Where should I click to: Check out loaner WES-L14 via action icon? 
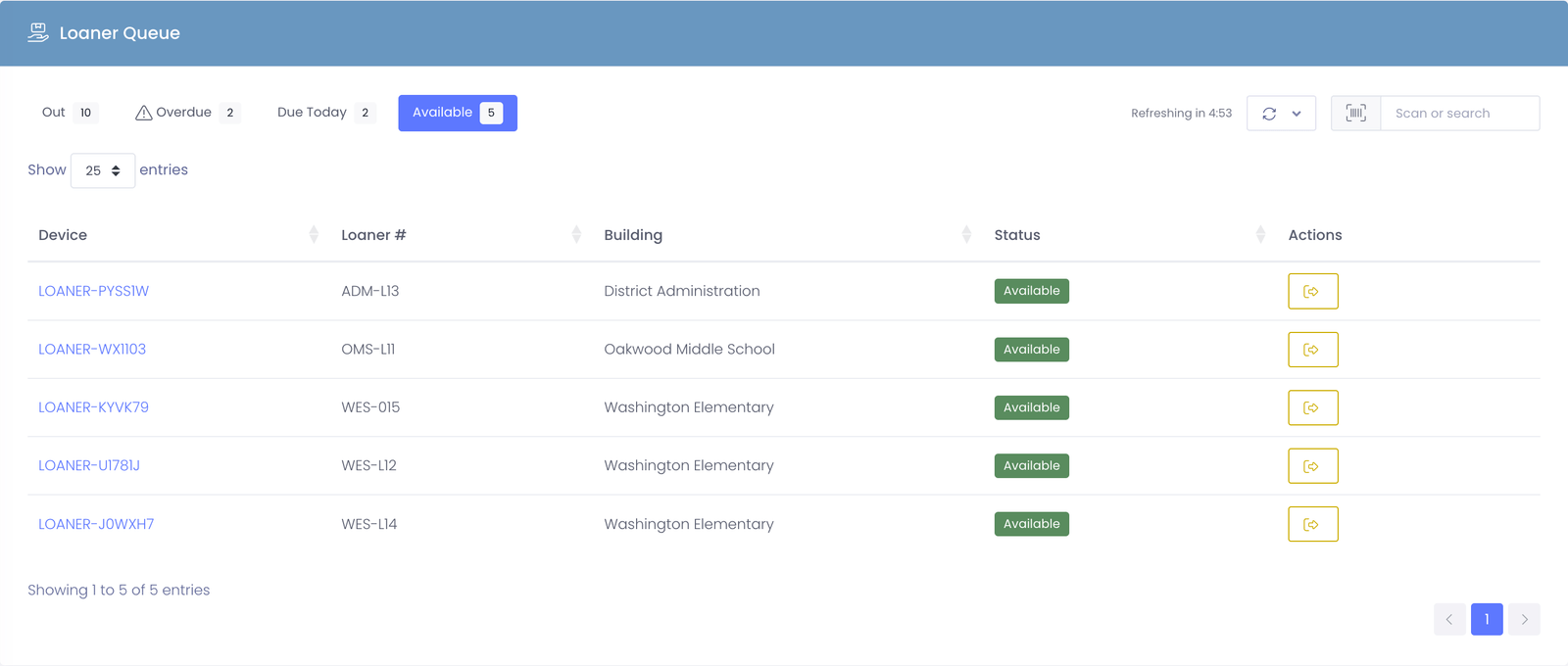point(1312,524)
